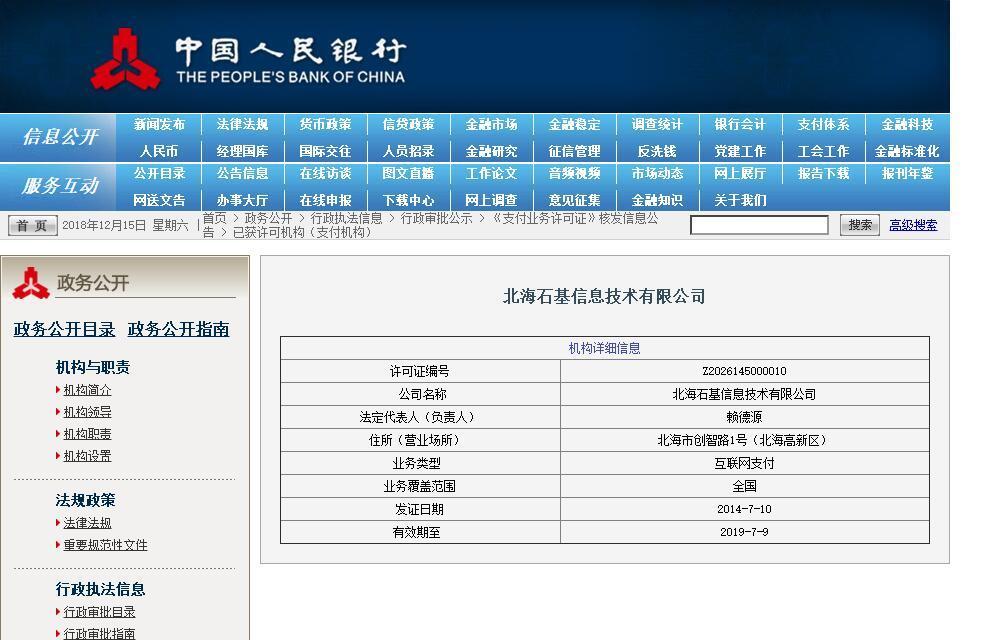Select the 互联网支付 business type cell
Viewport: 982px width, 640px height.
pos(745,463)
